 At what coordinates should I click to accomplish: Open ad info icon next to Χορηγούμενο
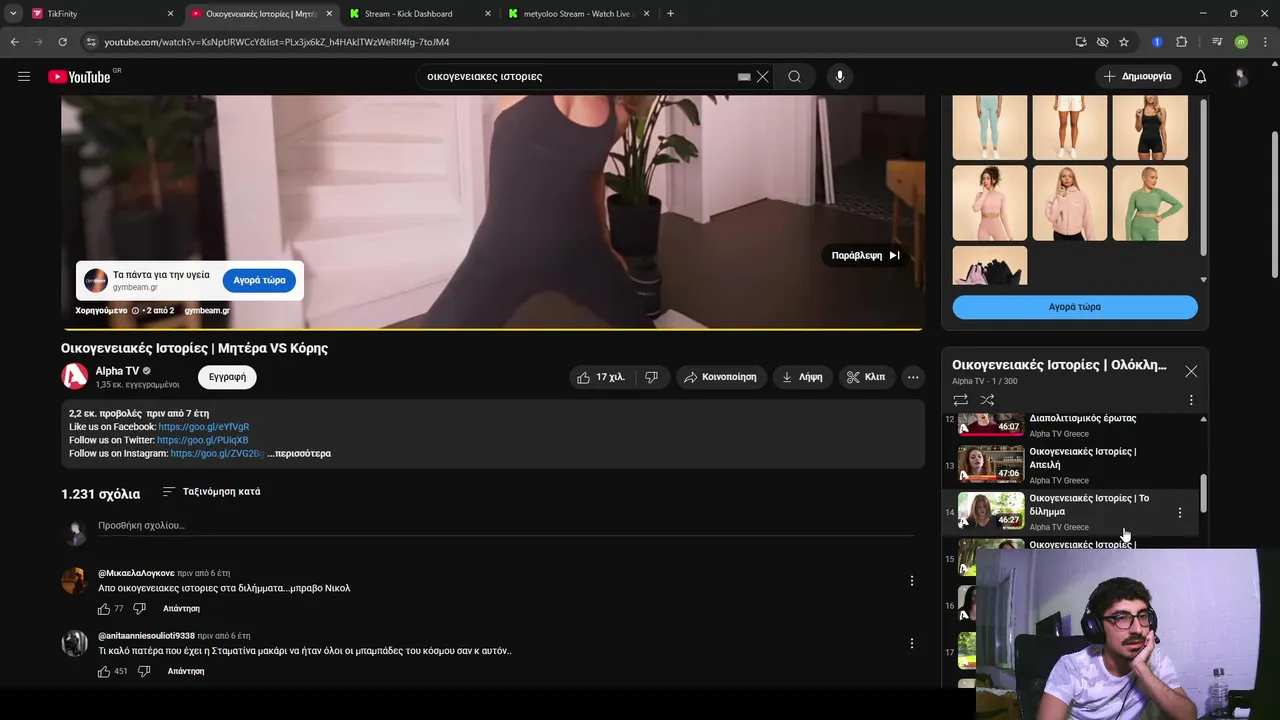point(135,311)
